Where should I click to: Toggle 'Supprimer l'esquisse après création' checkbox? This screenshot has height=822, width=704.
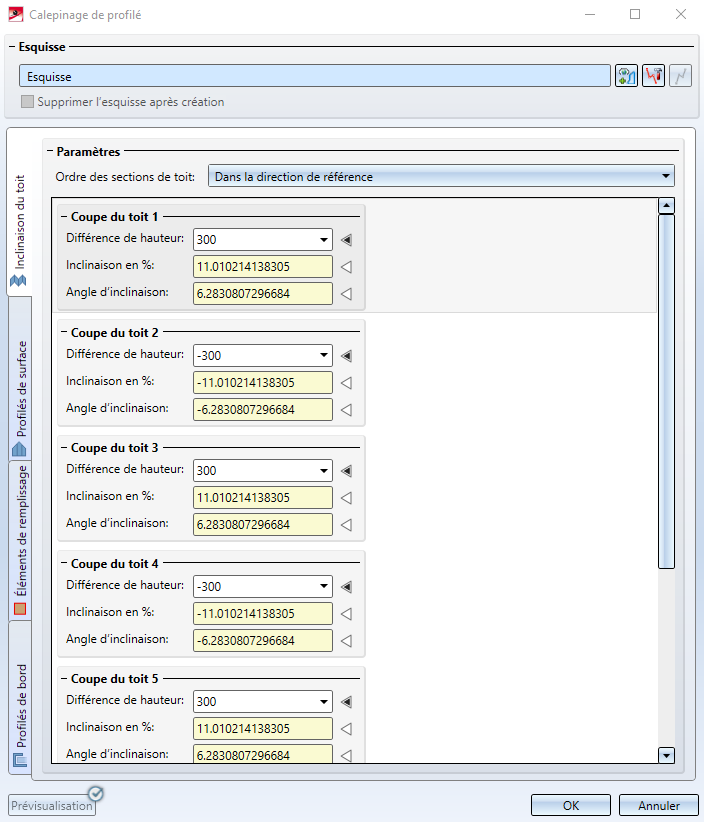(27, 102)
